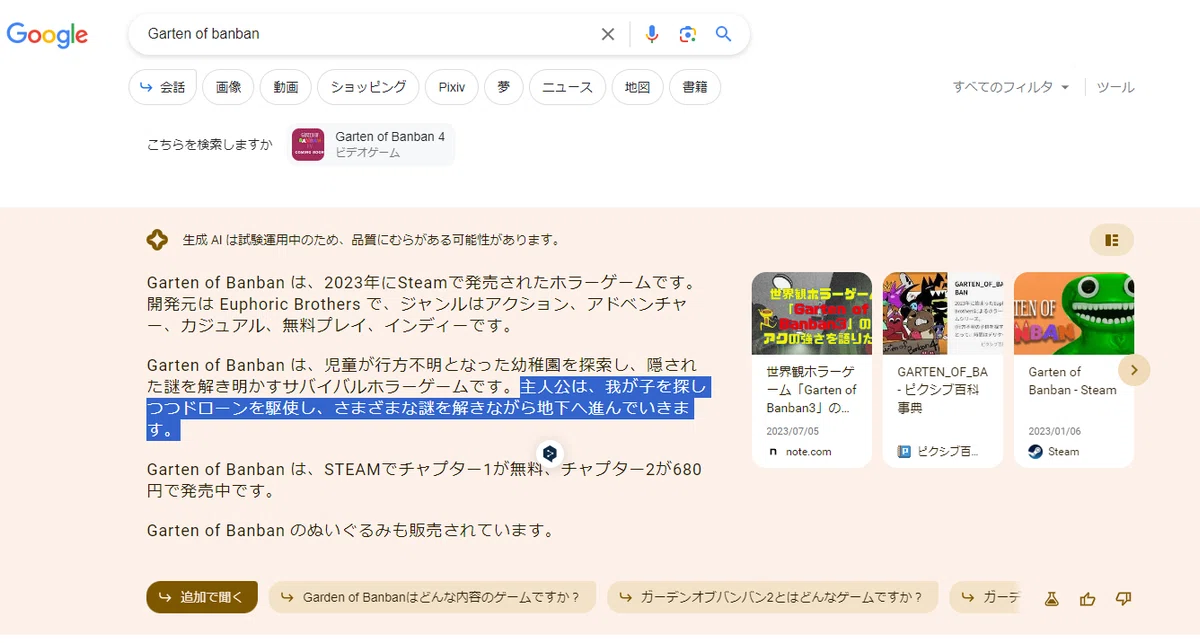
Task: Open the ツール options
Action: (1115, 87)
